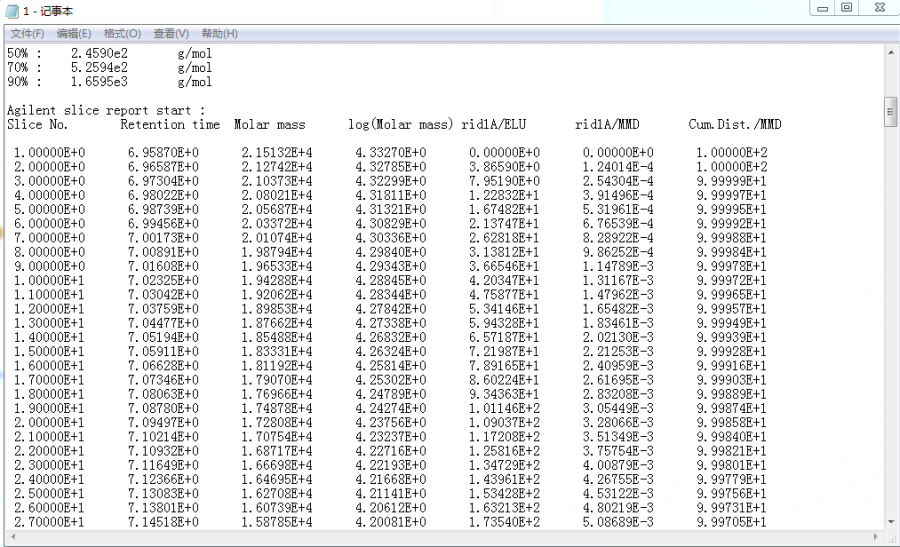Click Cum.Dist. value 9.99999E+1
The image size is (900, 547).
pyautogui.click(x=731, y=181)
